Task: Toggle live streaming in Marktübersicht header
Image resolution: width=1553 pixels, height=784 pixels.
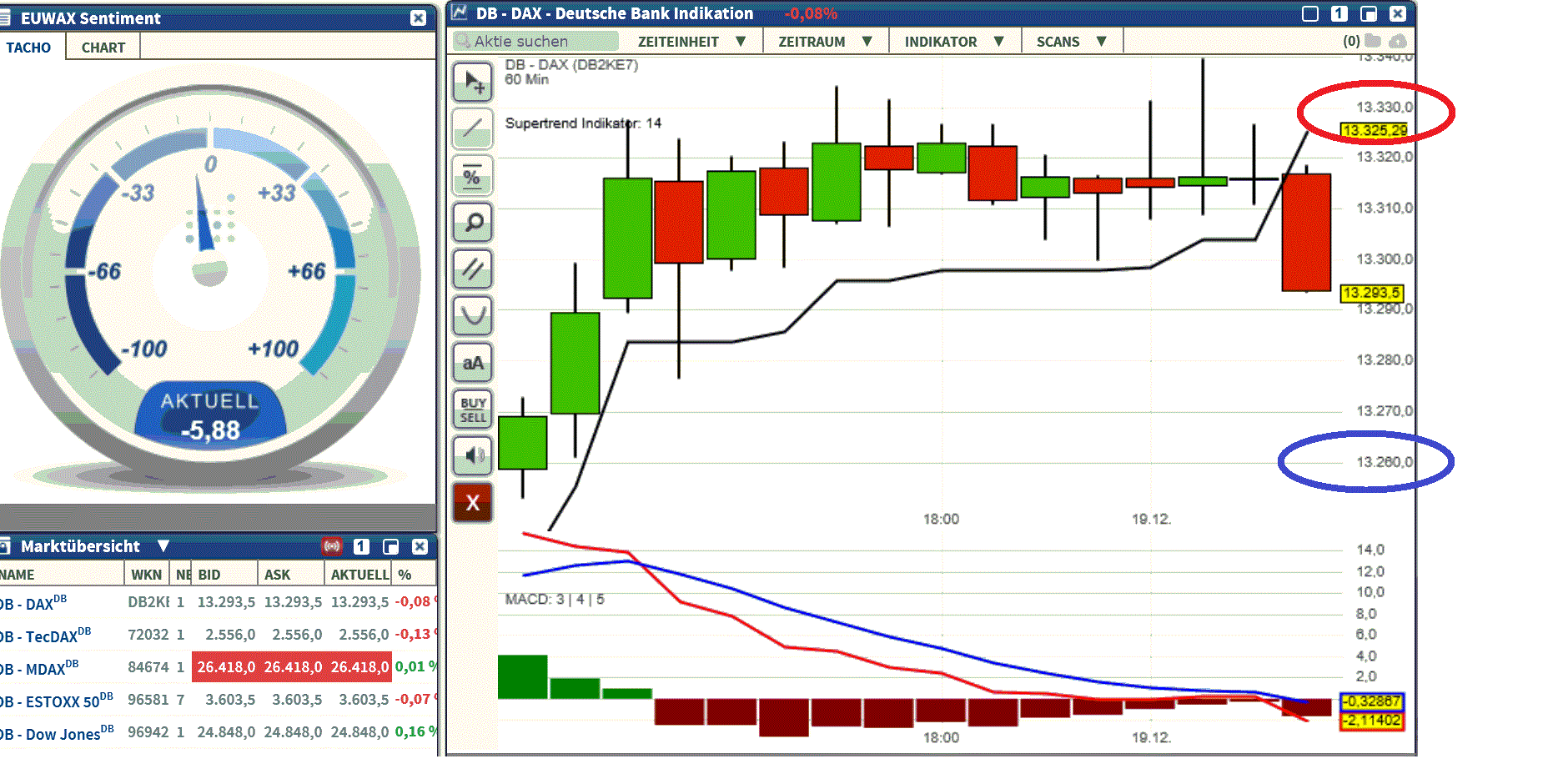Action: pyautogui.click(x=332, y=546)
